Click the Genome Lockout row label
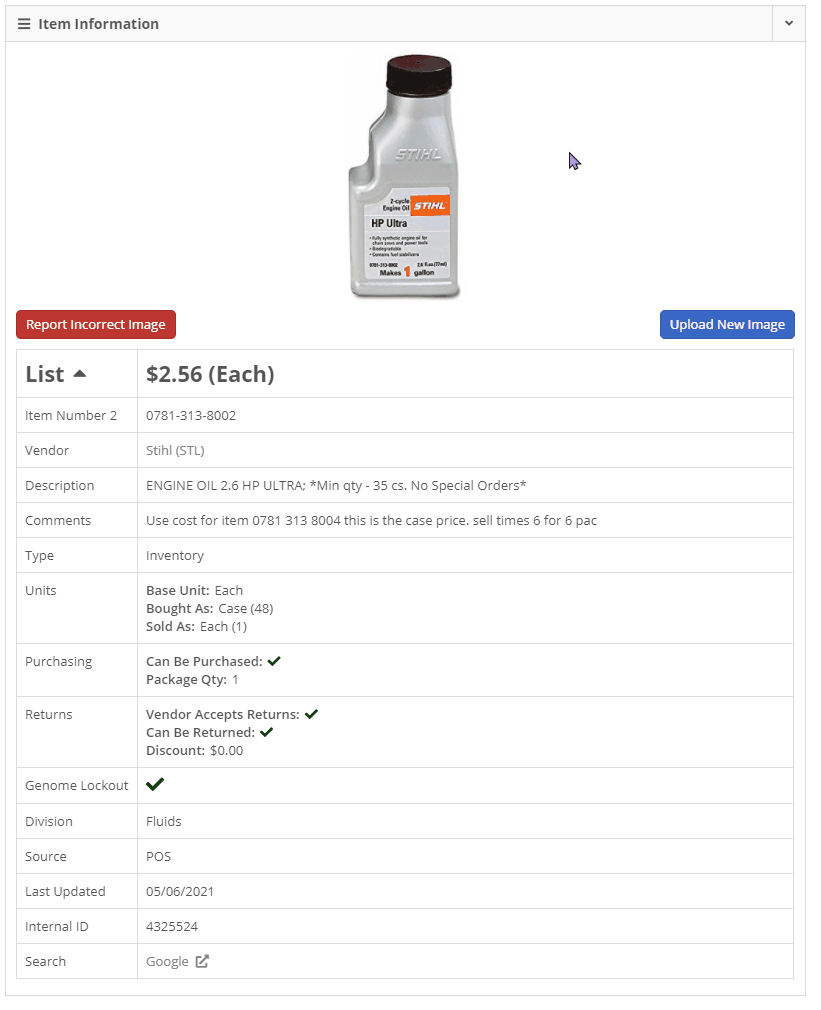 77,785
